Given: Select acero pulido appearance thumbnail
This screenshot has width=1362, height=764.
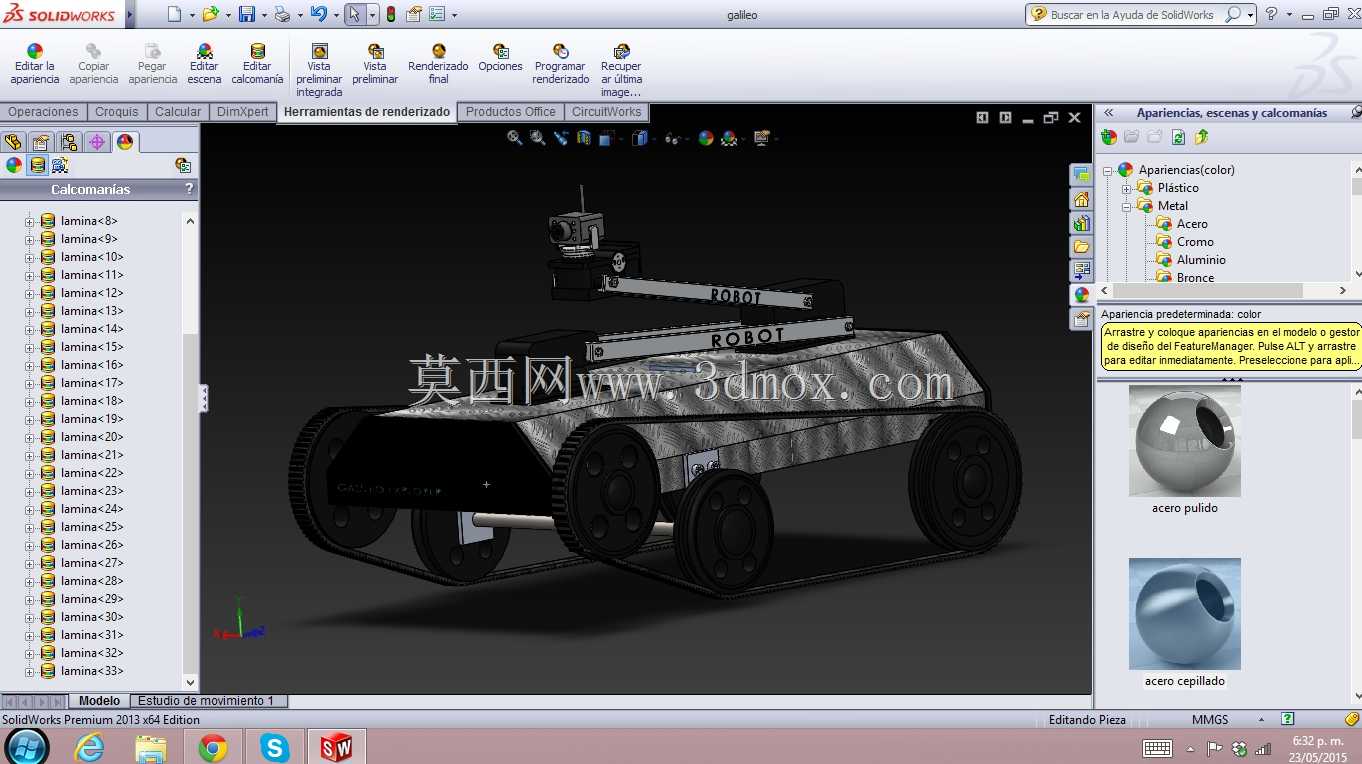Looking at the screenshot, I should (x=1185, y=441).
